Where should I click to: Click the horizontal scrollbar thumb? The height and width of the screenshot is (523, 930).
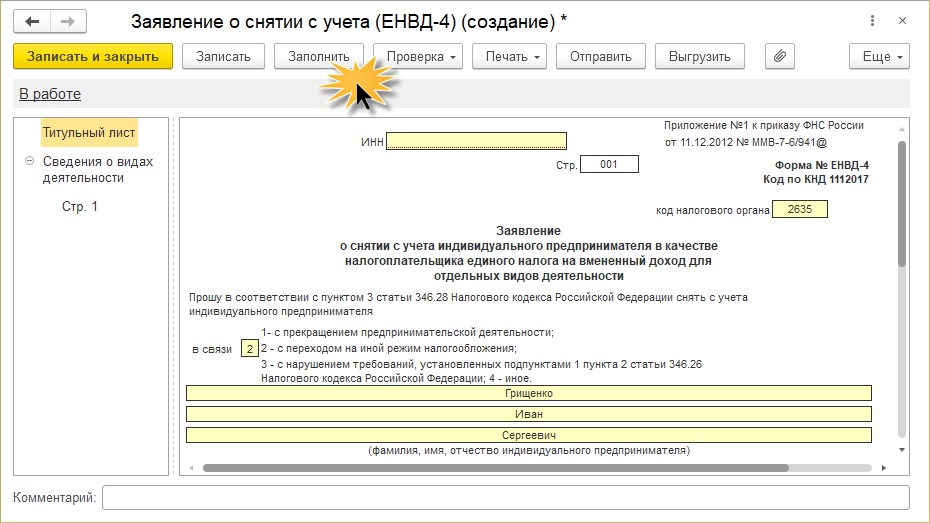(x=496, y=468)
